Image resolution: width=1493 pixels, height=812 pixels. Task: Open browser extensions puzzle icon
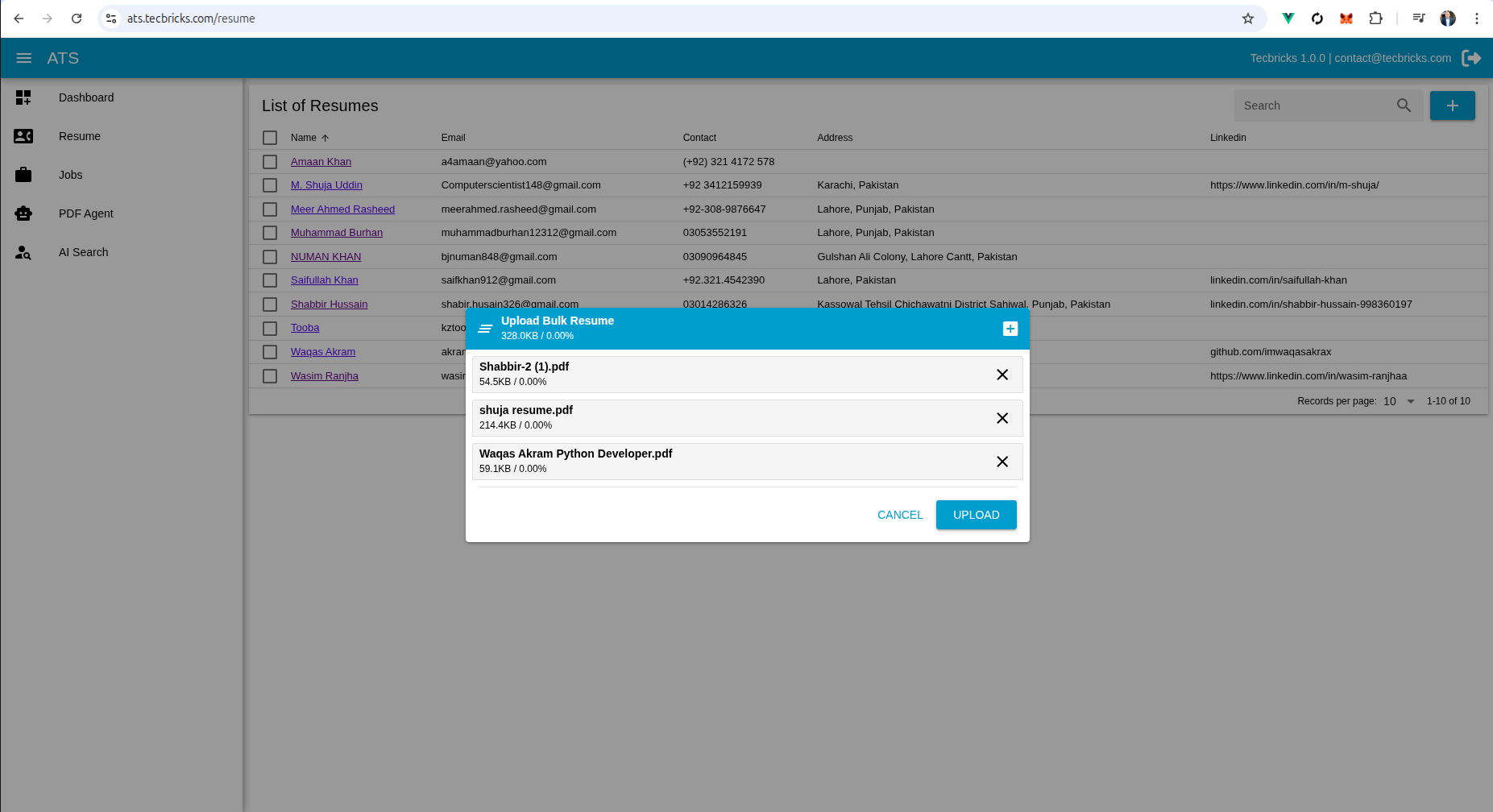[1375, 19]
